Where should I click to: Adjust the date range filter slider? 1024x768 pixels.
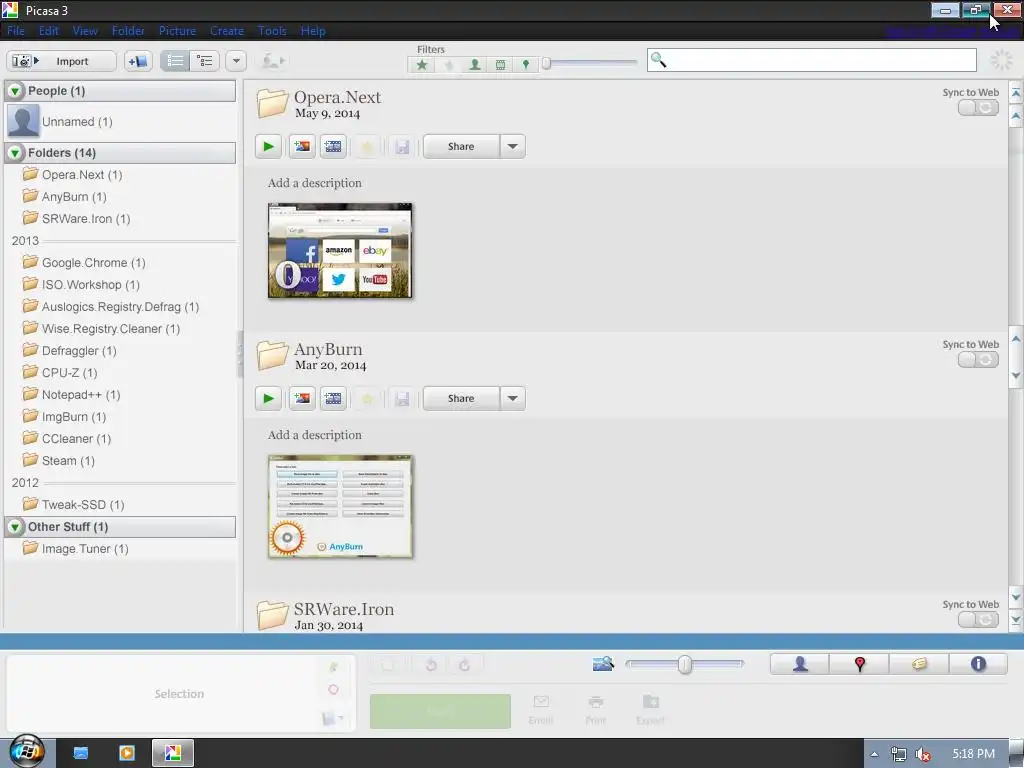(x=547, y=63)
